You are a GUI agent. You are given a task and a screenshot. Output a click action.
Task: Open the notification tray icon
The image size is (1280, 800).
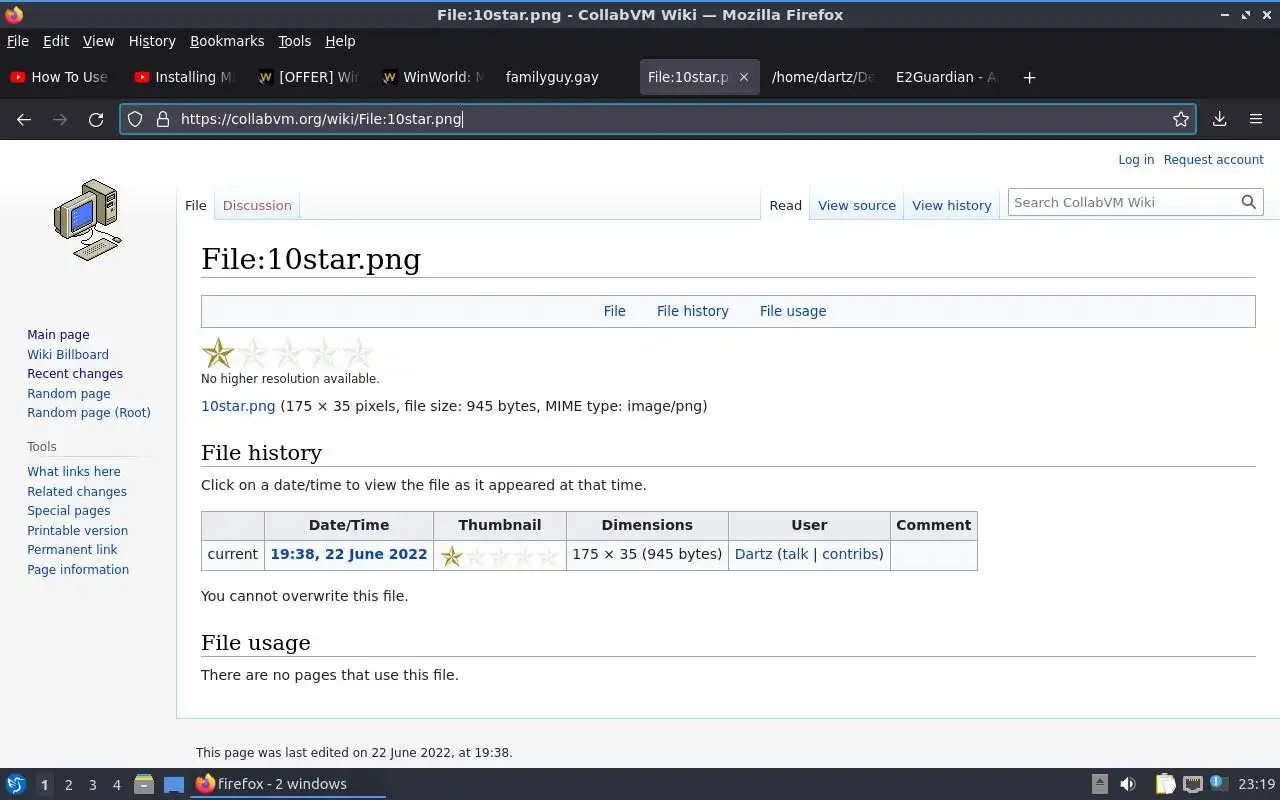[1217, 783]
